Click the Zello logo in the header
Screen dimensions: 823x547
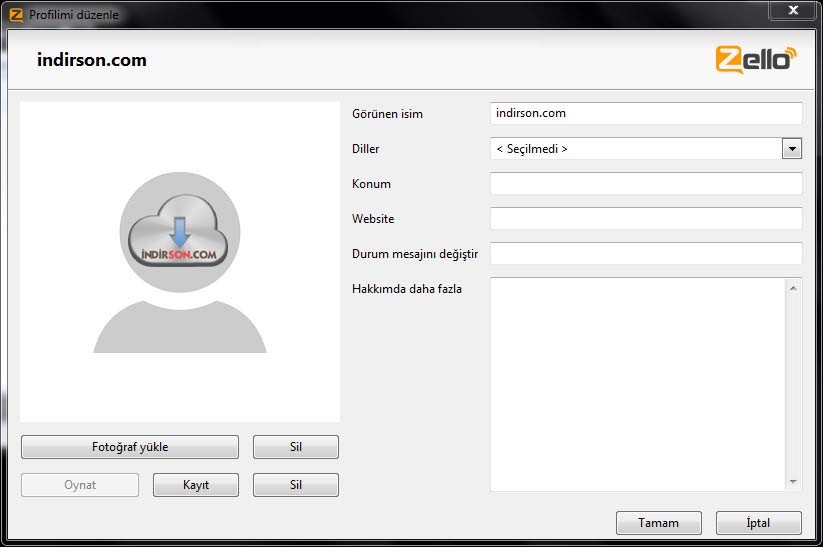(756, 59)
